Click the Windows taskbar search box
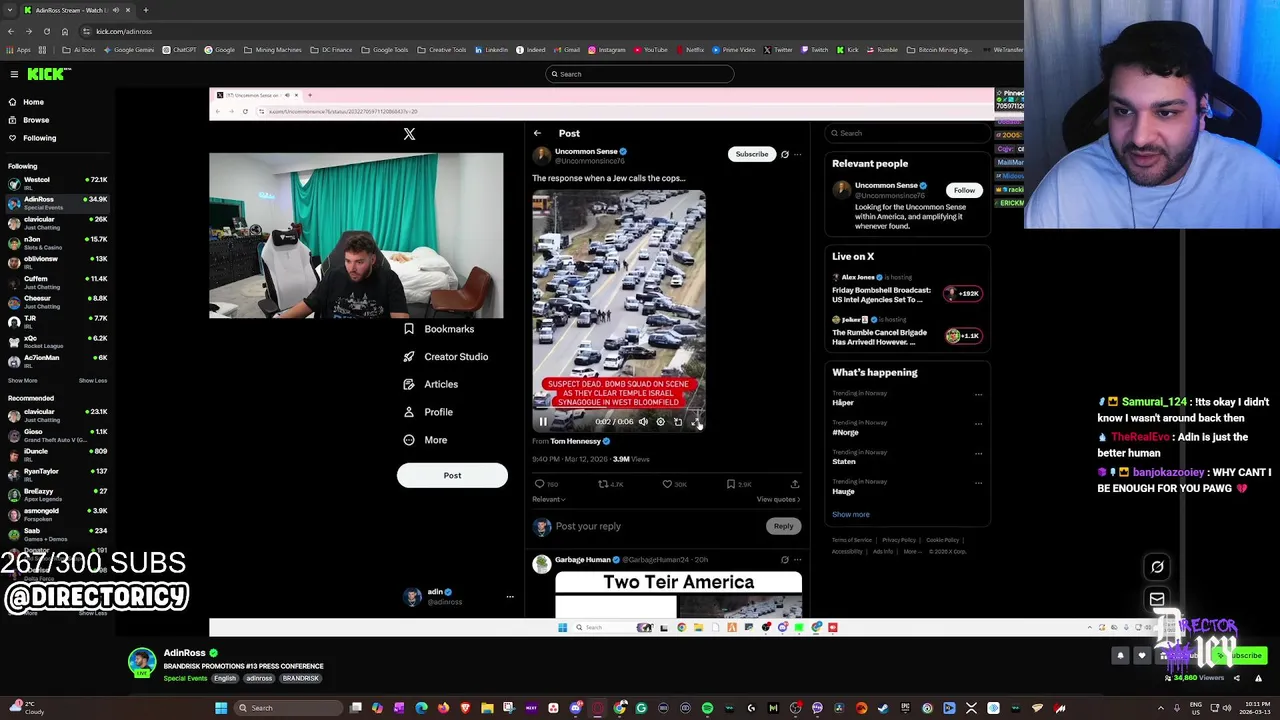 click(287, 708)
